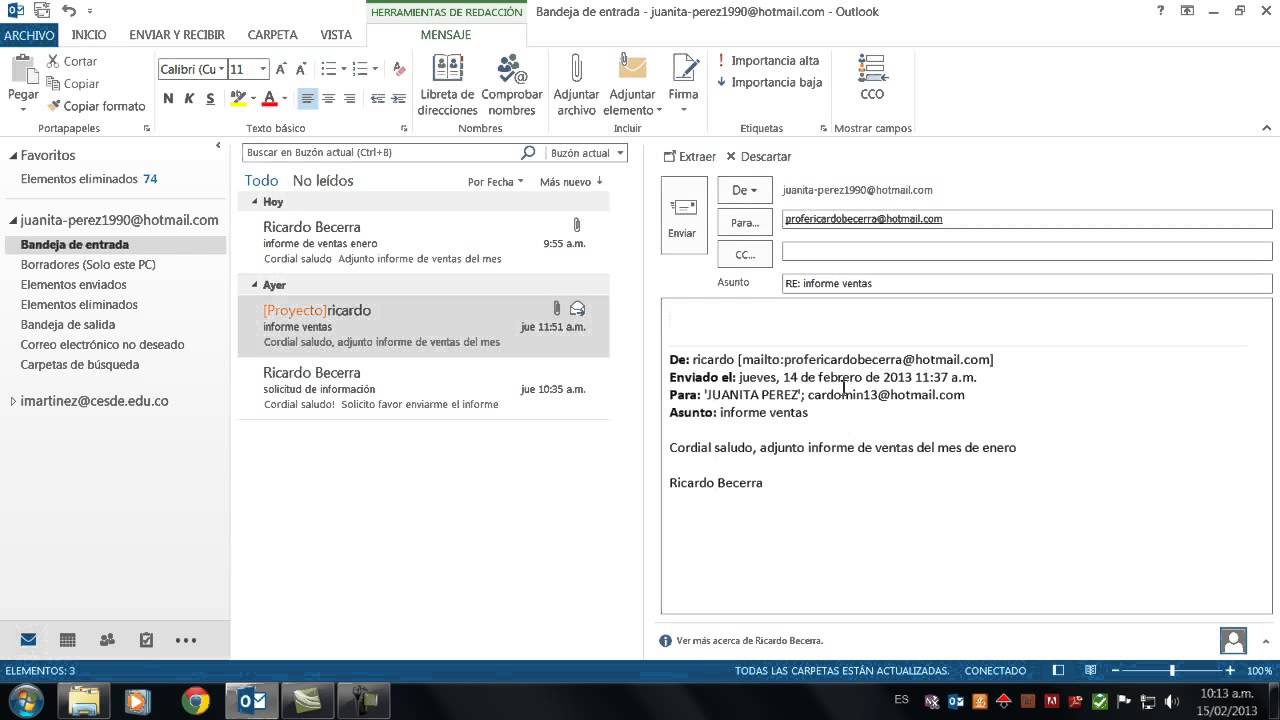
Task: Switch to the INICIO tab
Action: click(89, 35)
